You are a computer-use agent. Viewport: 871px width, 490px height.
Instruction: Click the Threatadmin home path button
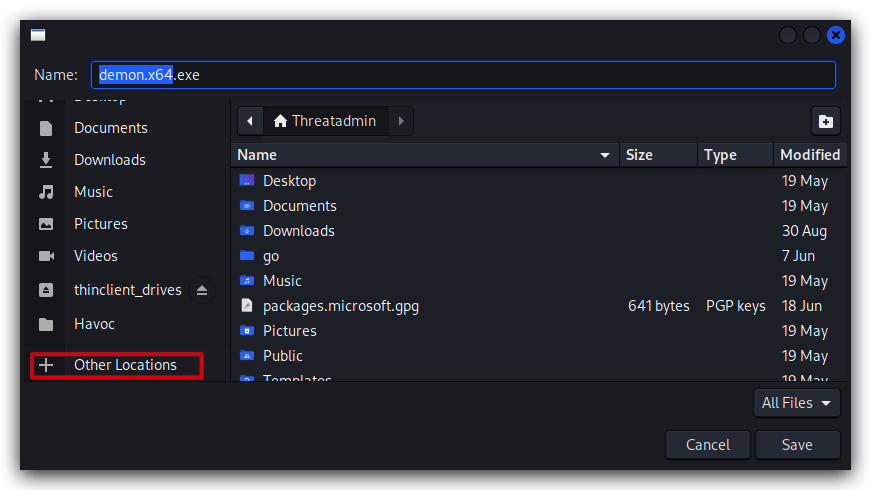coord(326,121)
